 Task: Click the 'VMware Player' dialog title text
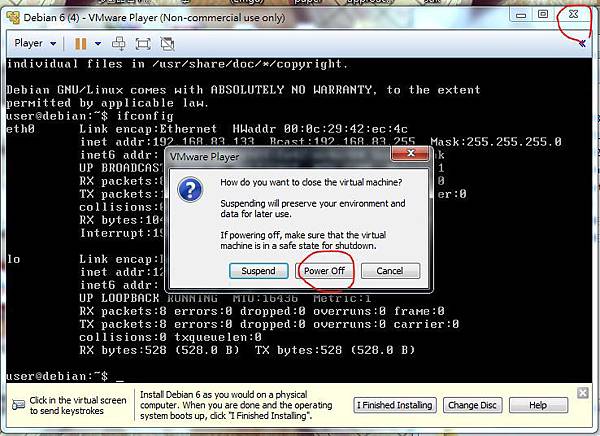click(205, 157)
